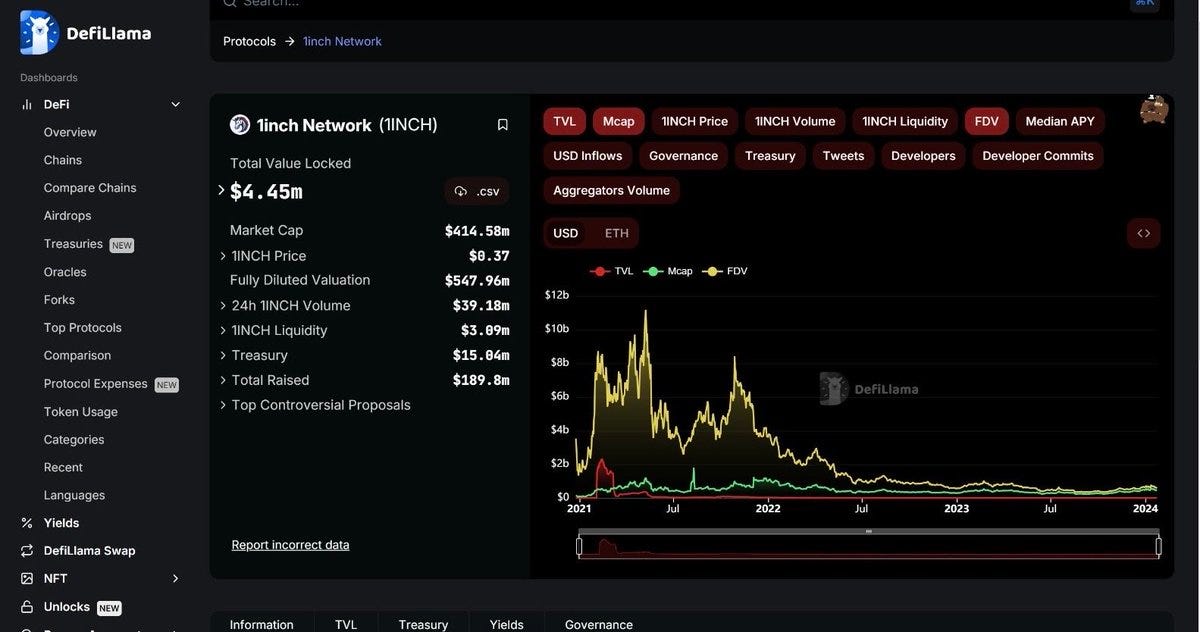Toggle the Developer Commits chart metric

tap(1038, 156)
